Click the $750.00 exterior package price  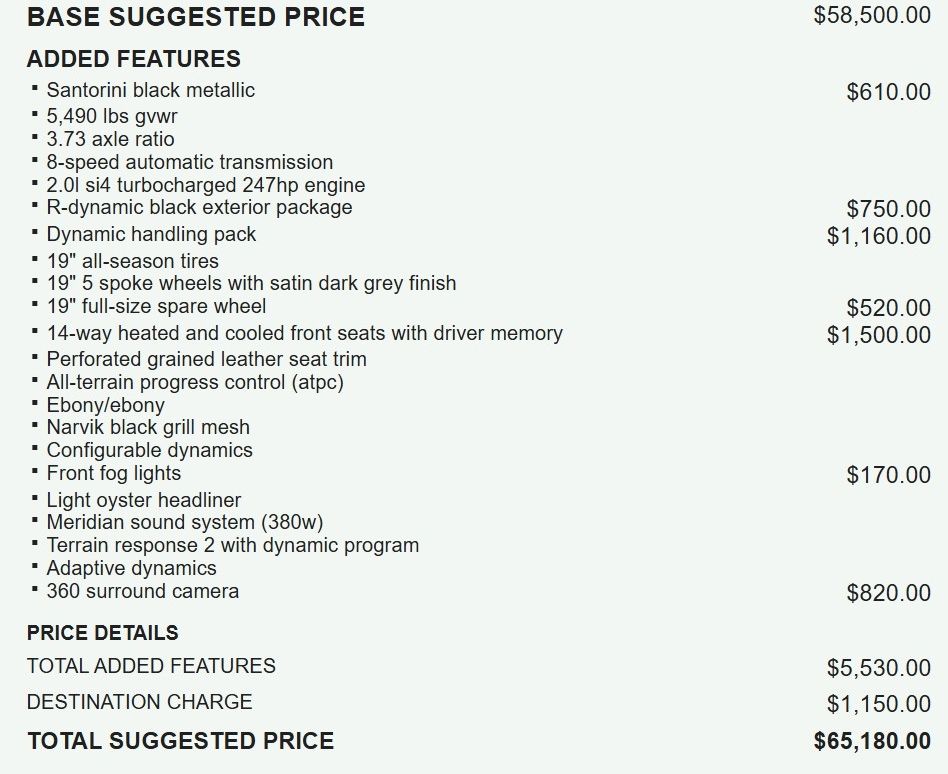click(x=888, y=209)
